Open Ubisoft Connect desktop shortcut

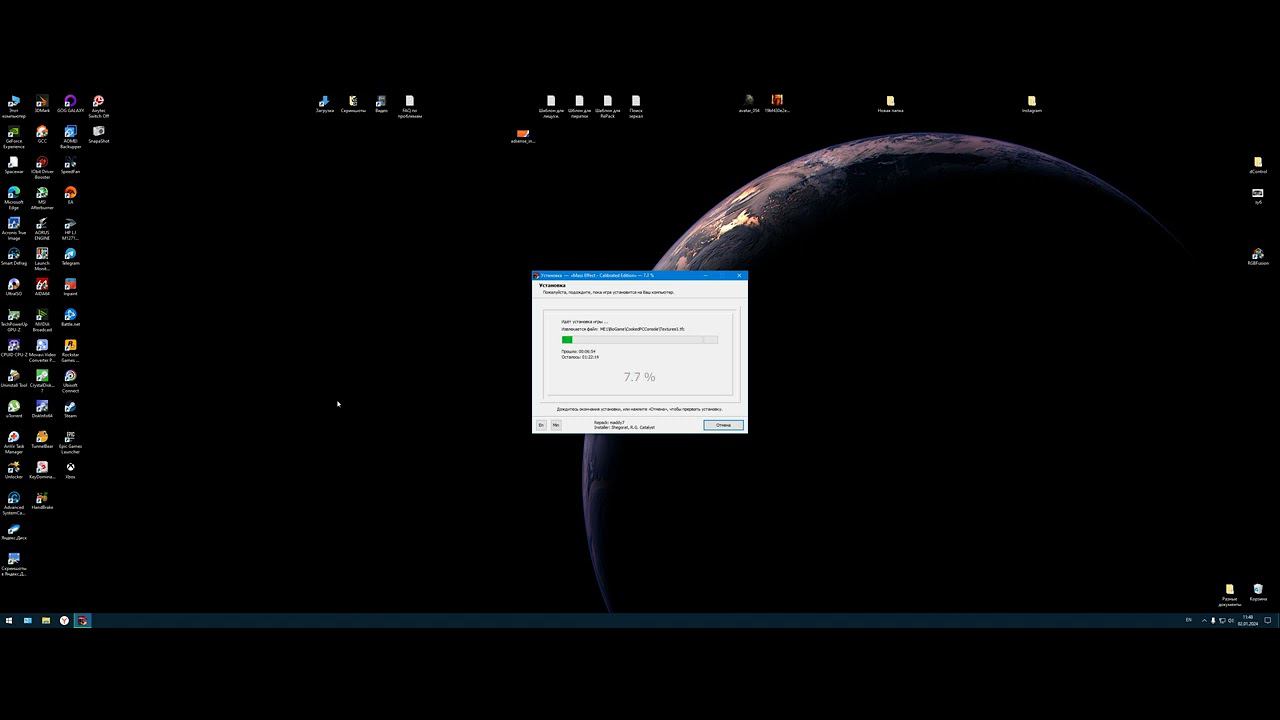[70, 382]
